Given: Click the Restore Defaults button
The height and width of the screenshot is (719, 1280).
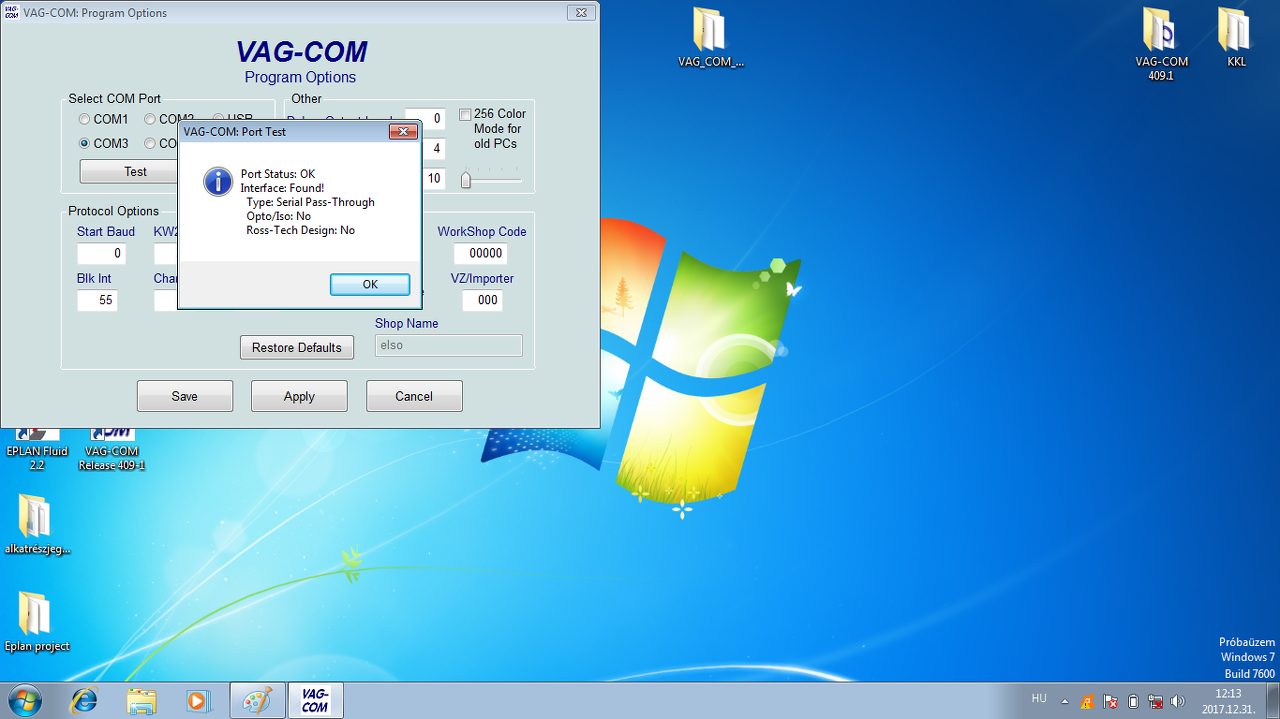Looking at the screenshot, I should pos(297,347).
